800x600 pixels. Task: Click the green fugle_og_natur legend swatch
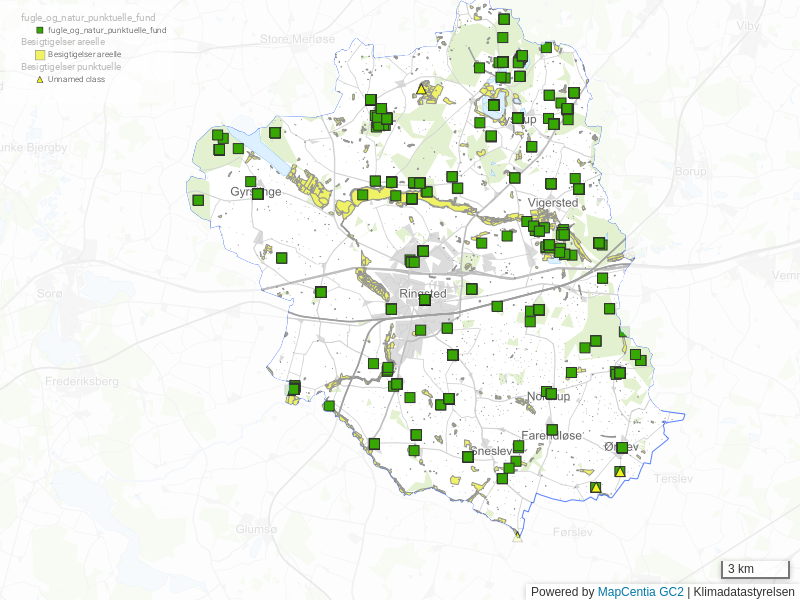pos(40,31)
